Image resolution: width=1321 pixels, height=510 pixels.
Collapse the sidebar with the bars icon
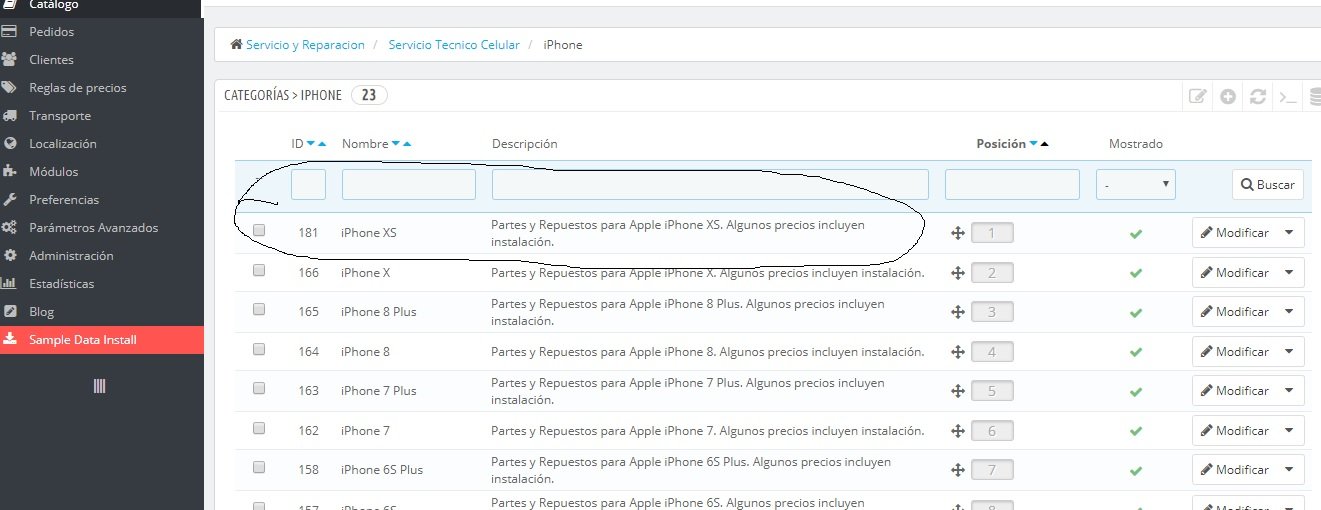click(x=99, y=386)
